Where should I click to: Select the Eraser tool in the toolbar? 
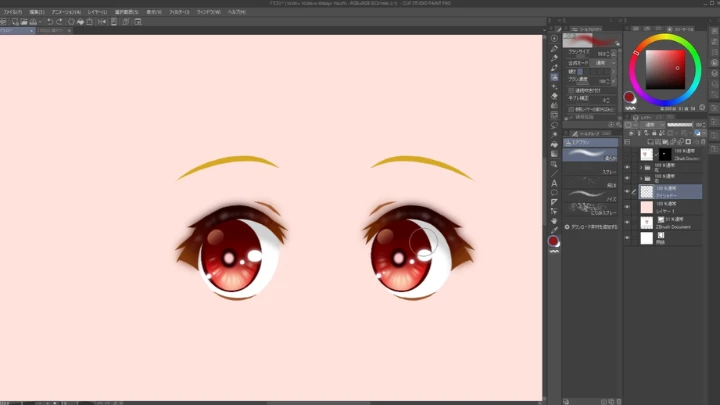point(554,96)
